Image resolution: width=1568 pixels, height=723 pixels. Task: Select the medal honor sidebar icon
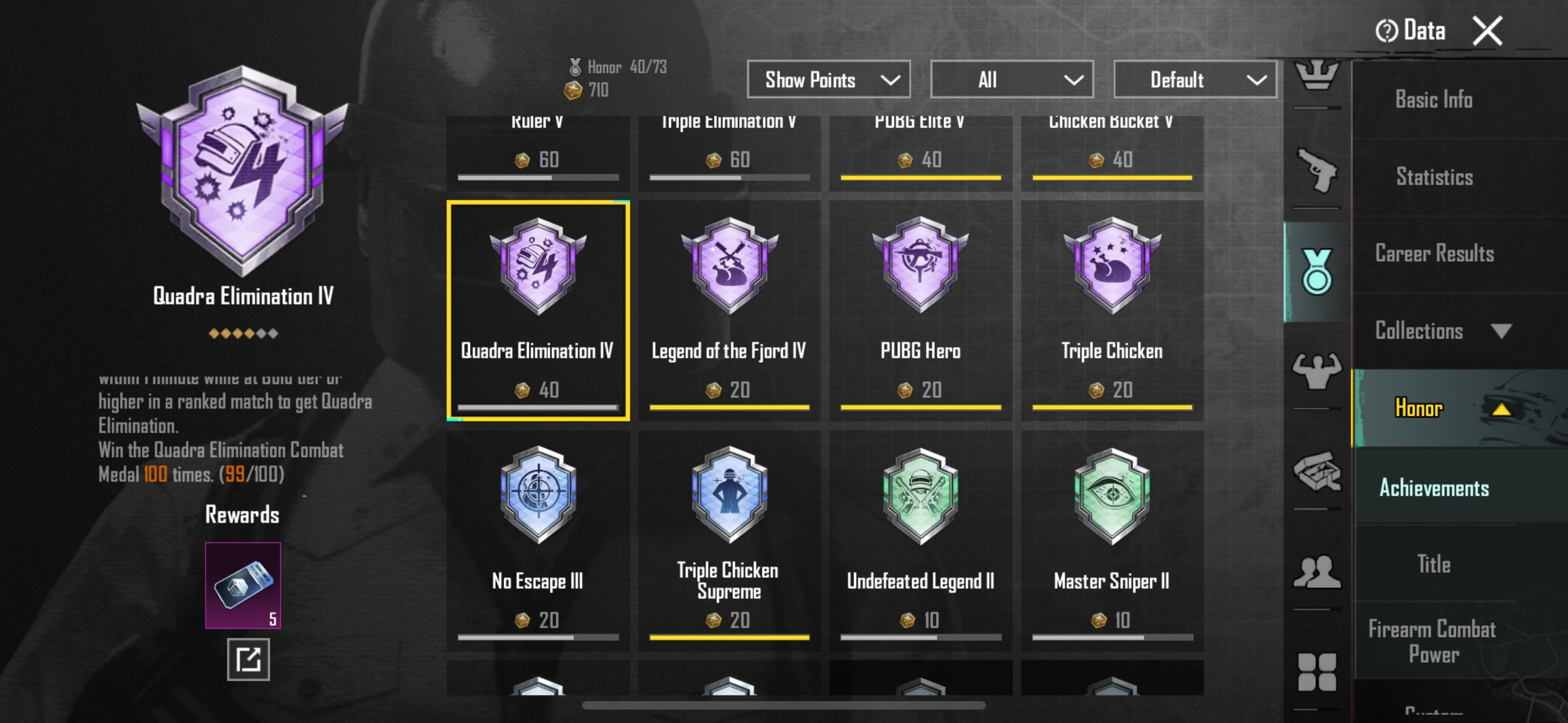point(1317,272)
